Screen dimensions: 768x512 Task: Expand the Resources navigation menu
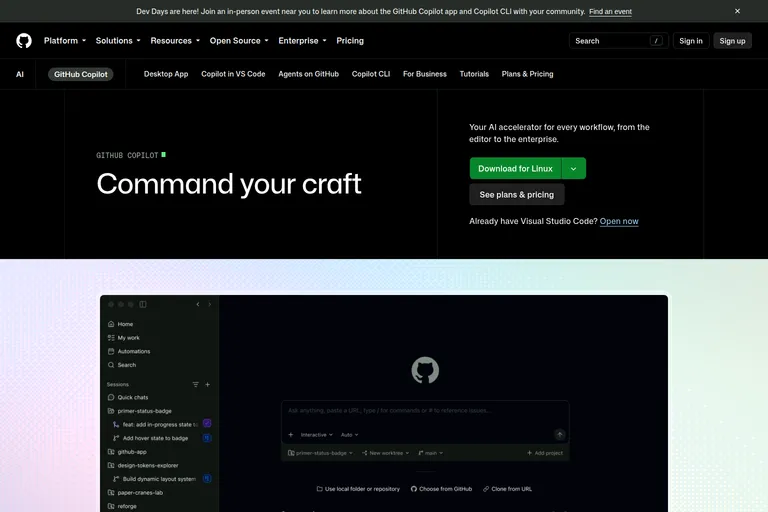pyautogui.click(x=175, y=41)
